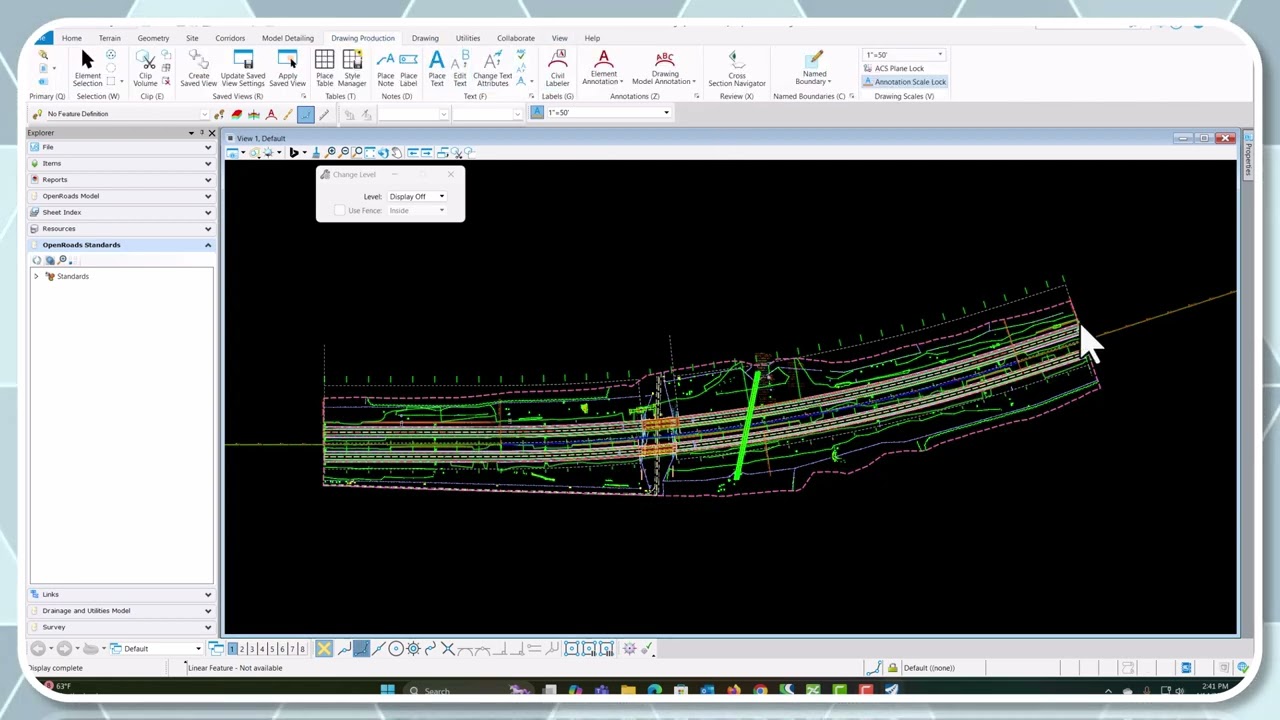
Task: Toggle the Annotation Scale Lock
Action: pos(904,82)
